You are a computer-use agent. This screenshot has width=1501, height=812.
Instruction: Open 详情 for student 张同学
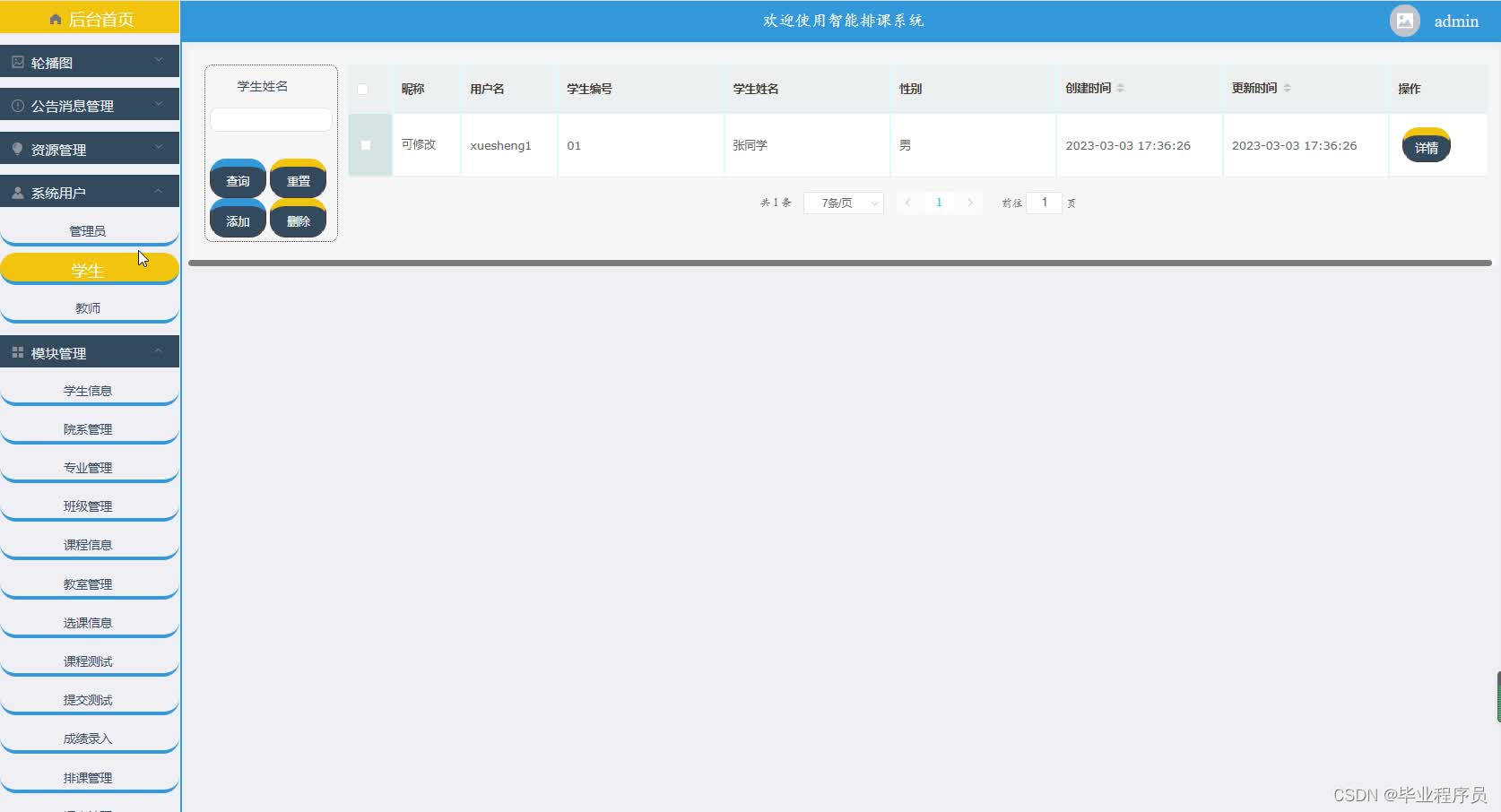(1426, 146)
